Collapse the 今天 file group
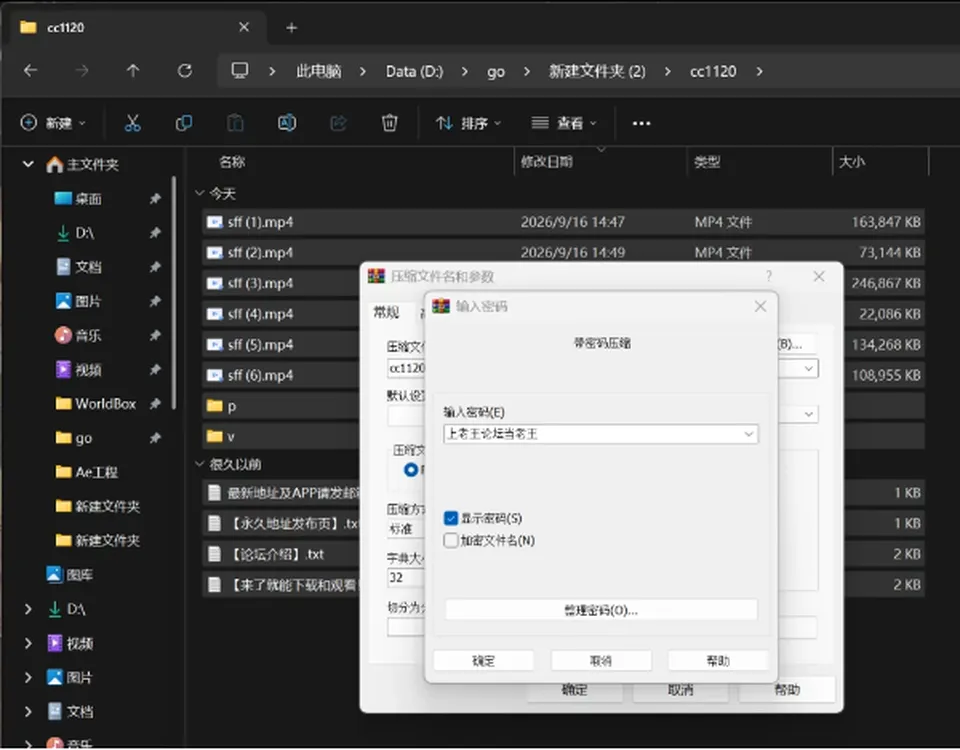Viewport: 960px width, 750px height. pos(200,193)
